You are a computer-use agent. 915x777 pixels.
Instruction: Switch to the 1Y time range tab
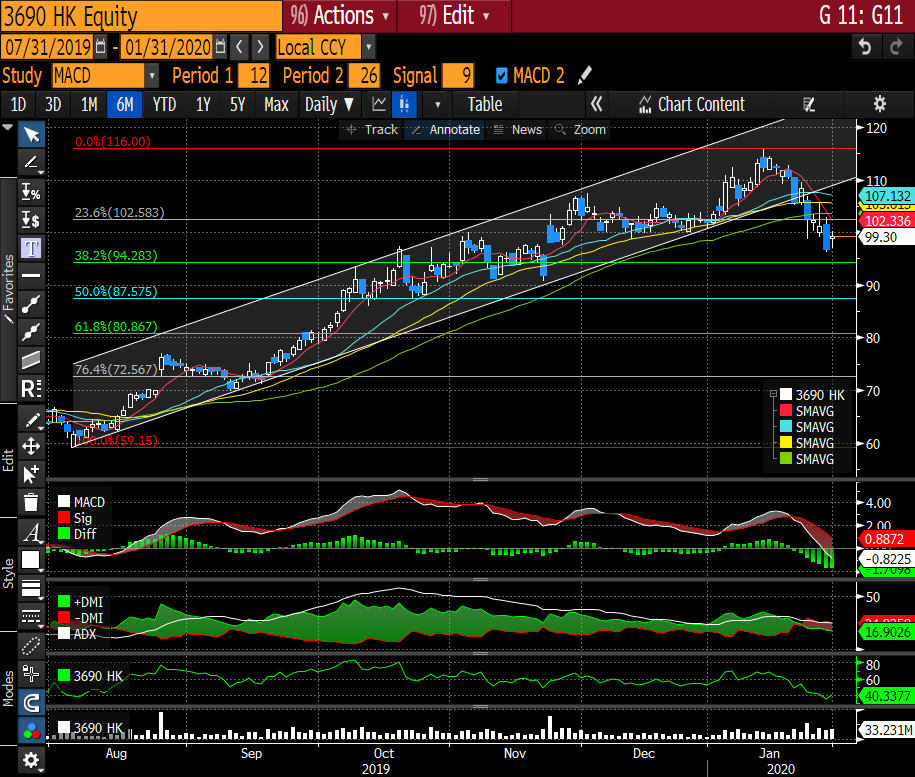pos(203,104)
